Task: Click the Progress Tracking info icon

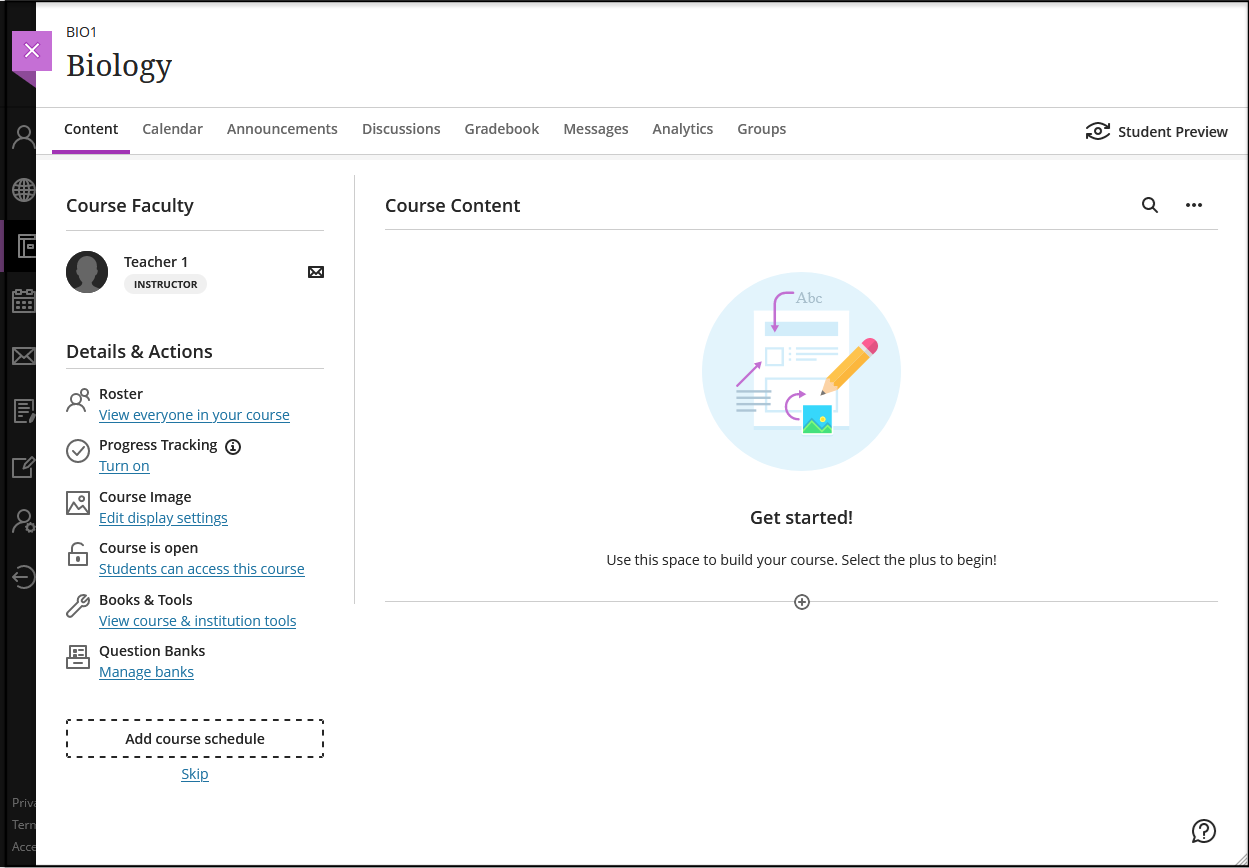Action: click(x=233, y=446)
